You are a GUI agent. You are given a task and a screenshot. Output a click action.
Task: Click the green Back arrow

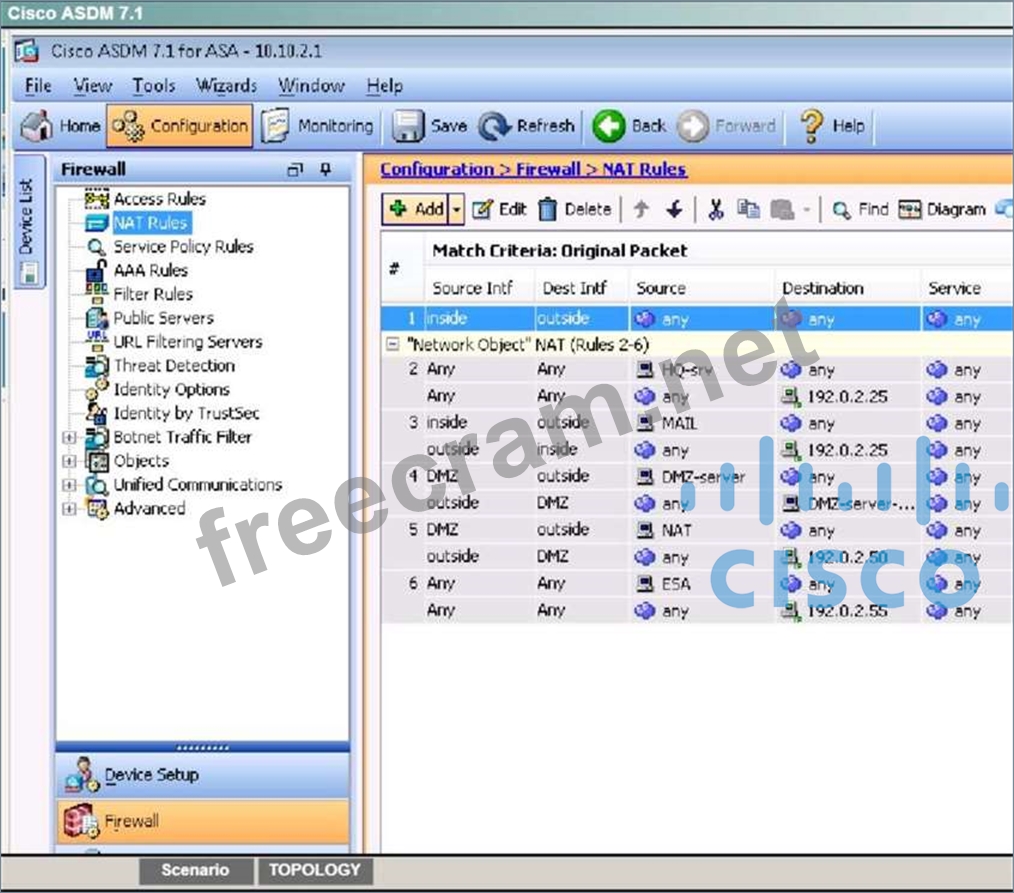(x=609, y=126)
